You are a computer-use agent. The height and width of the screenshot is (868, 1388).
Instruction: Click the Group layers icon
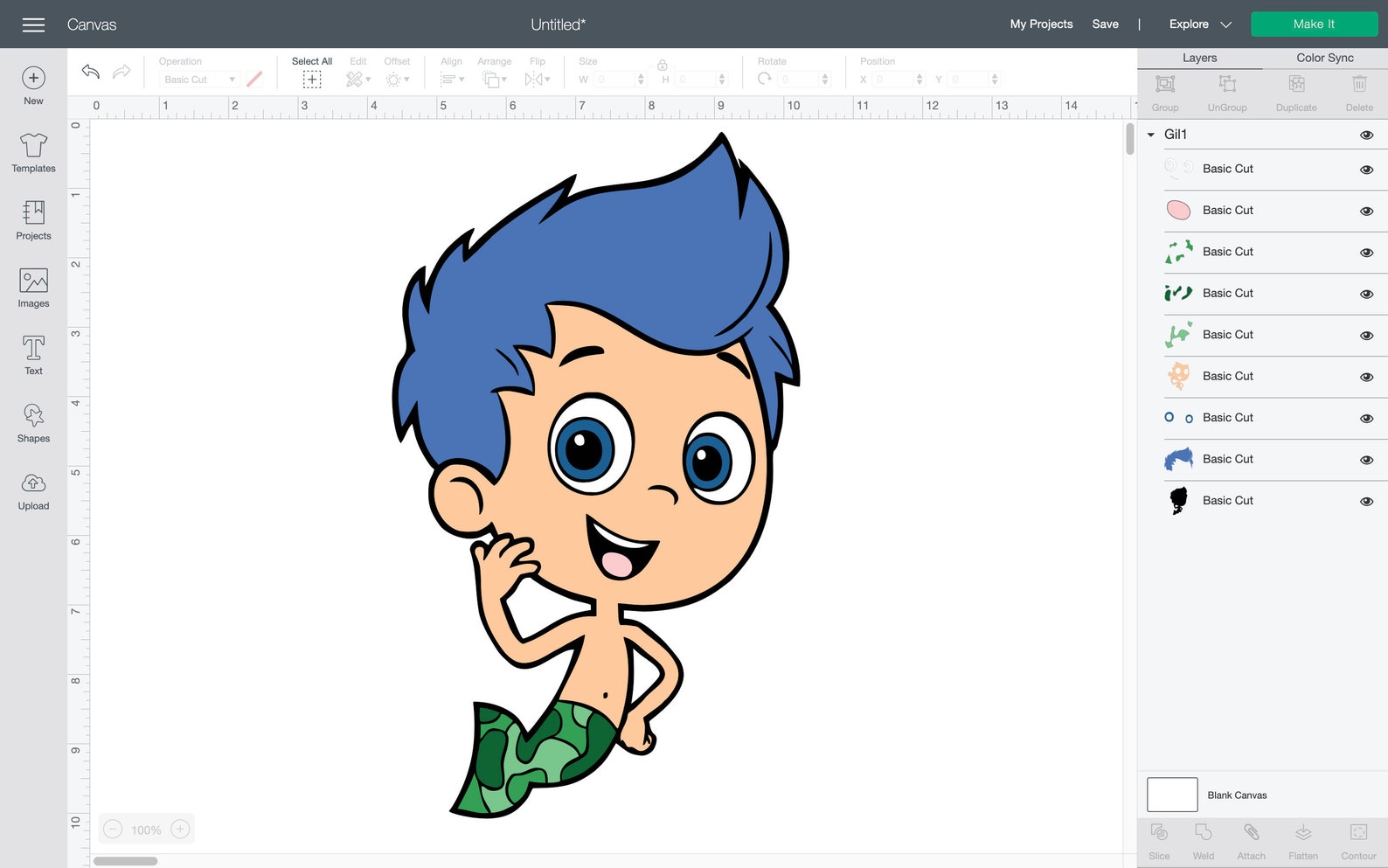(x=1165, y=84)
